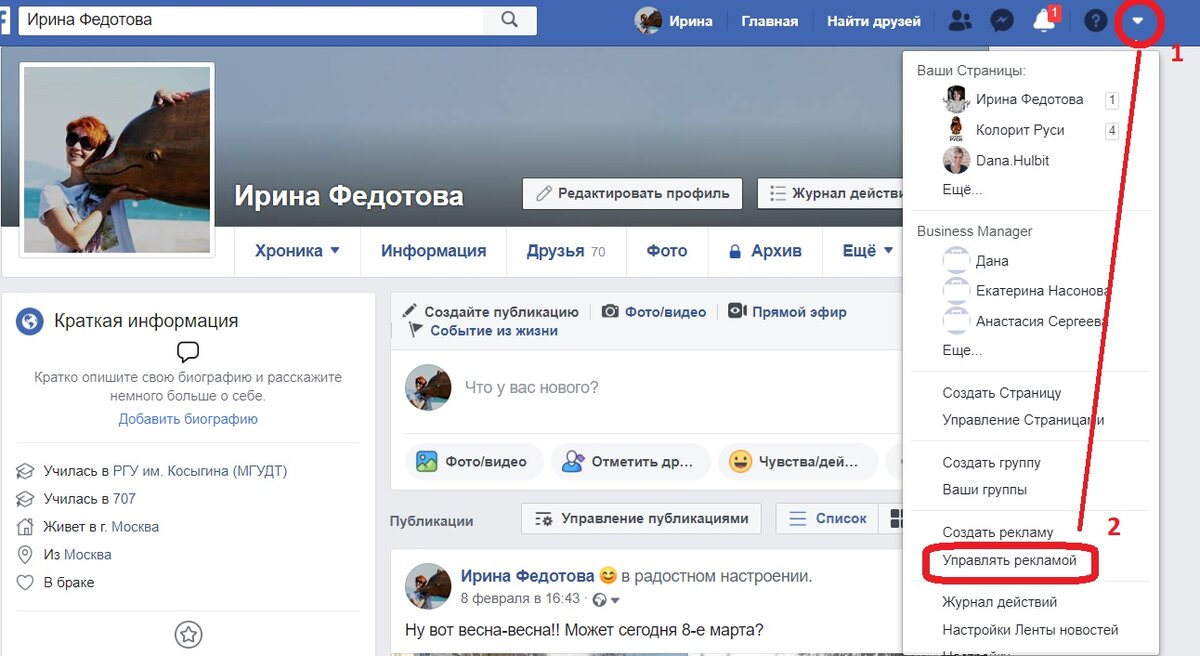Click Настройки Ленты новостей menu item
This screenshot has width=1200, height=656.
1031,630
